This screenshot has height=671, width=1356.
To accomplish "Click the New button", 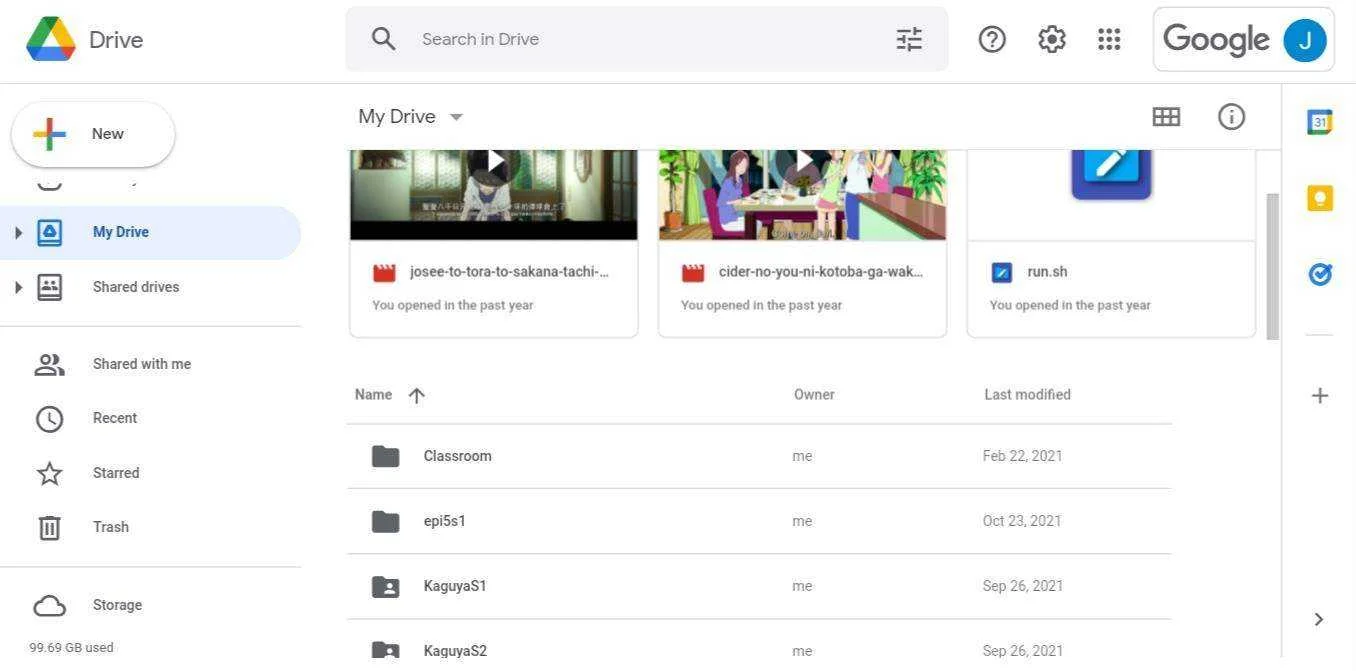I will 93,134.
